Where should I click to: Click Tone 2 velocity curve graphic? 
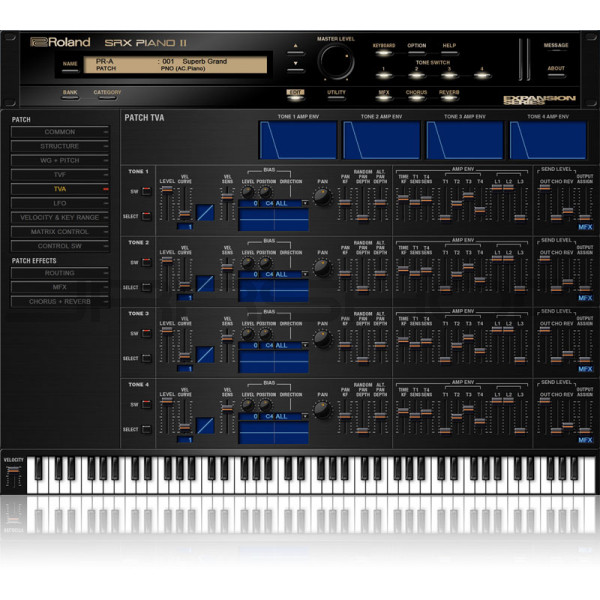(x=205, y=284)
